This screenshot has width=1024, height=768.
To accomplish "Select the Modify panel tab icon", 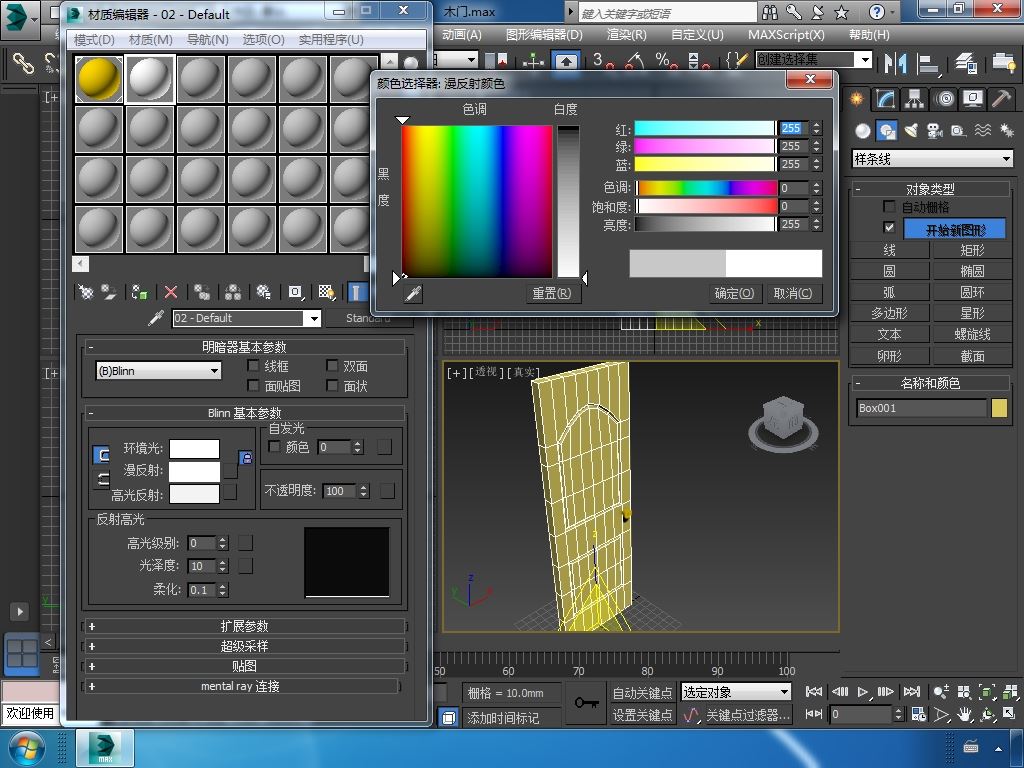I will (x=885, y=99).
